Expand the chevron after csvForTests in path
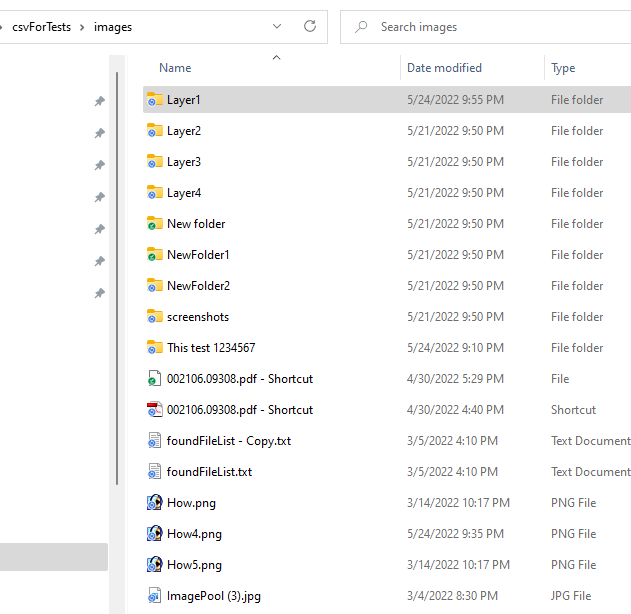The height and width of the screenshot is (614, 631). pos(82,27)
